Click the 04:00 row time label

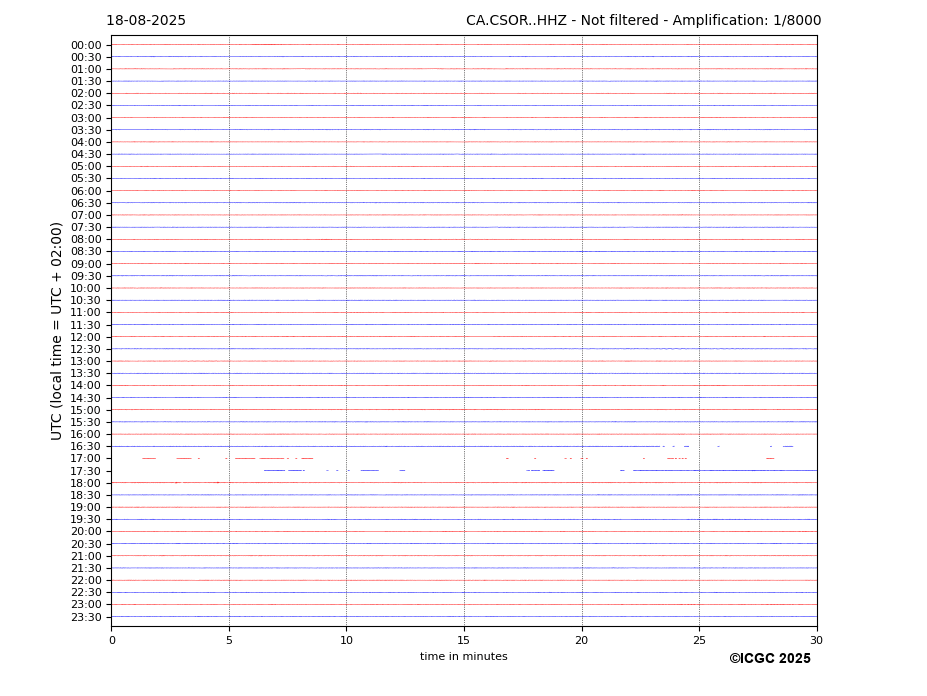pyautogui.click(x=86, y=143)
